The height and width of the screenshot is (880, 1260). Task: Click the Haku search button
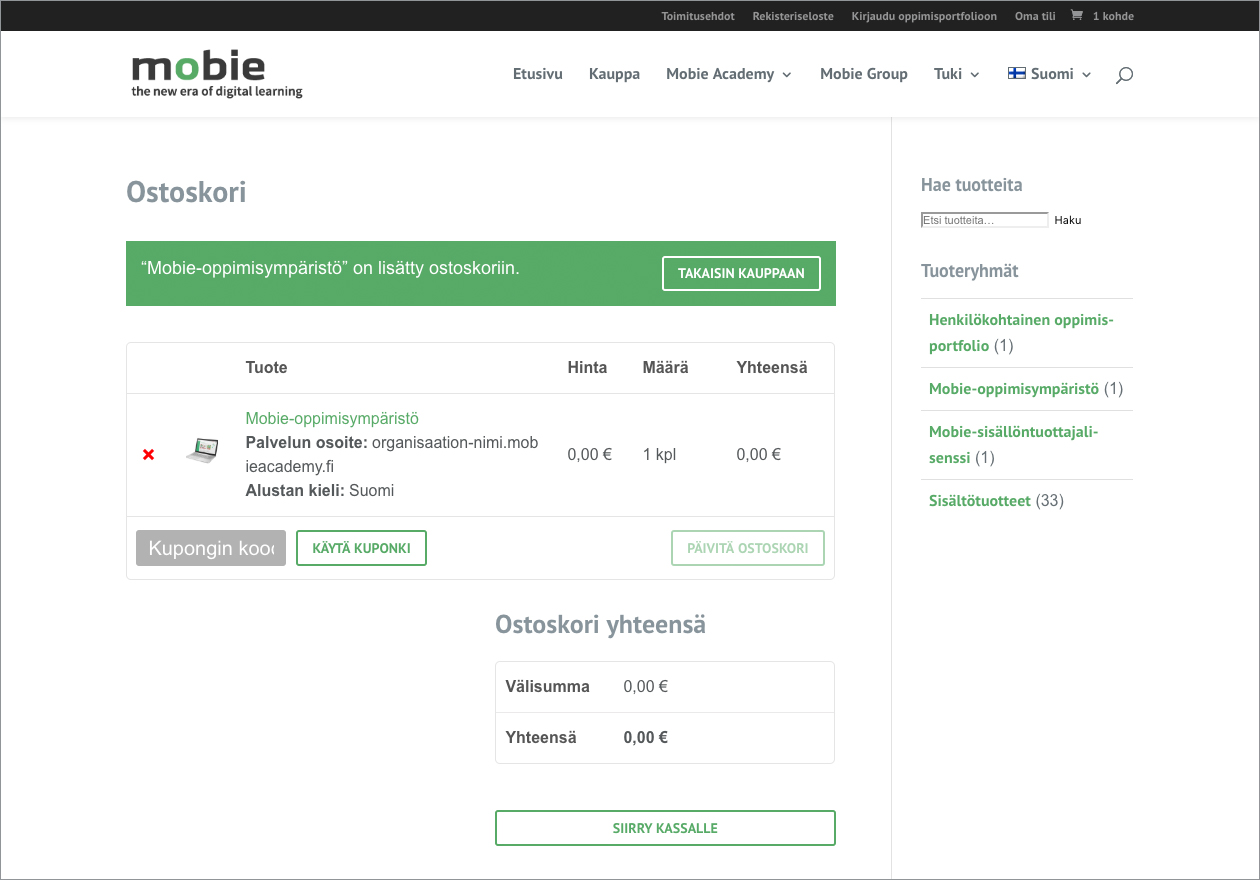point(1068,220)
